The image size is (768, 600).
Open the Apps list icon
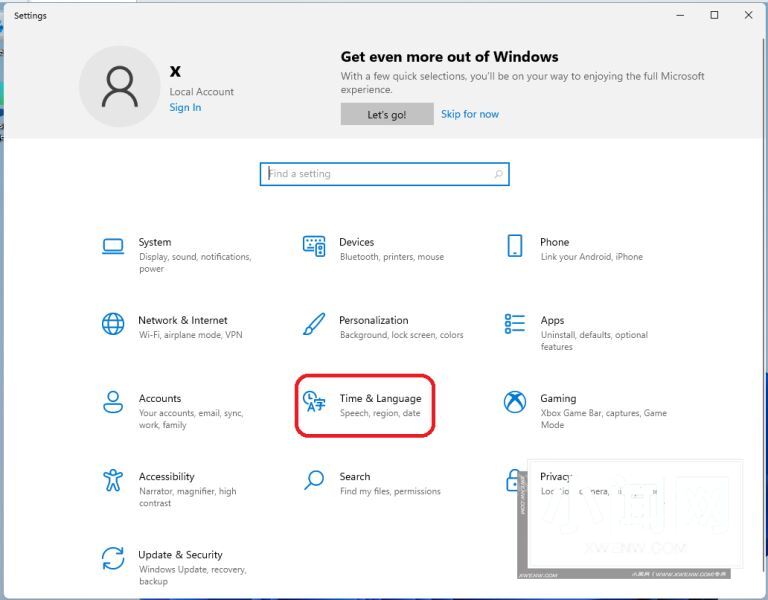pyautogui.click(x=515, y=324)
